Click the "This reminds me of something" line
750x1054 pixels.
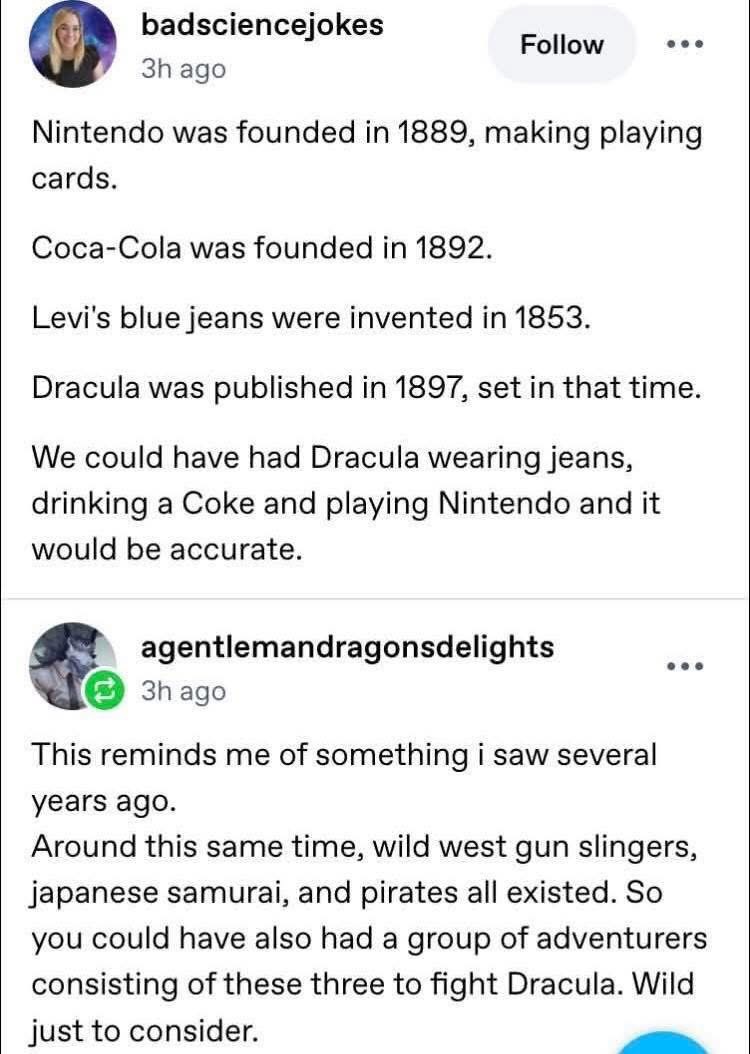[344, 754]
